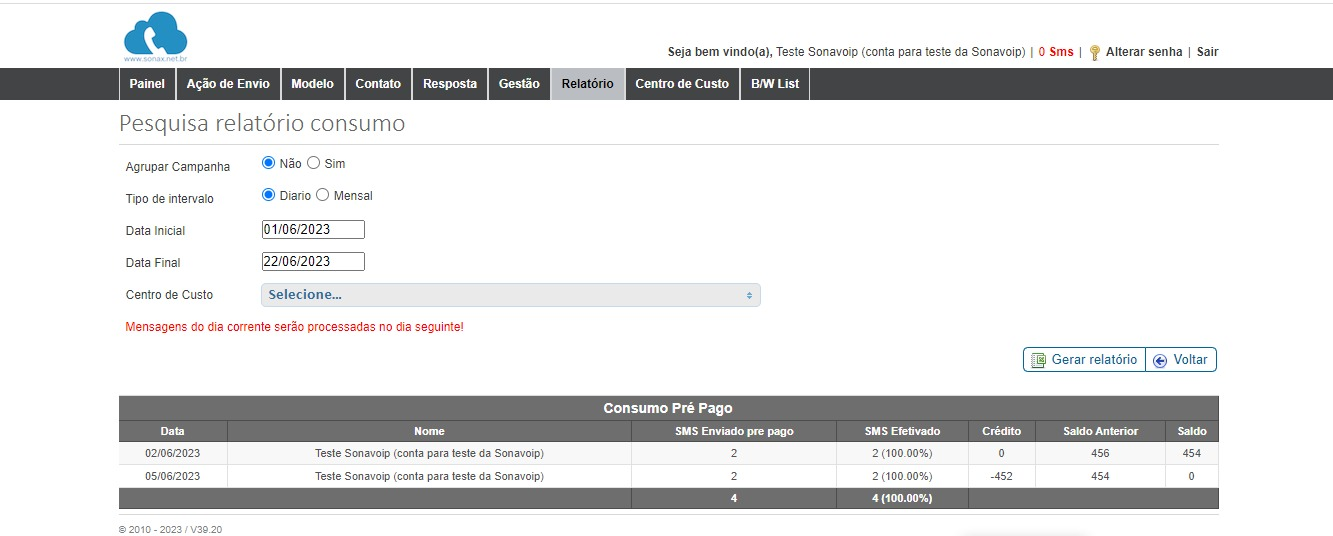Screen dimensions: 1333x536
Task: Click the Nome cell in the 05/06/2023 row
Action: (x=429, y=476)
